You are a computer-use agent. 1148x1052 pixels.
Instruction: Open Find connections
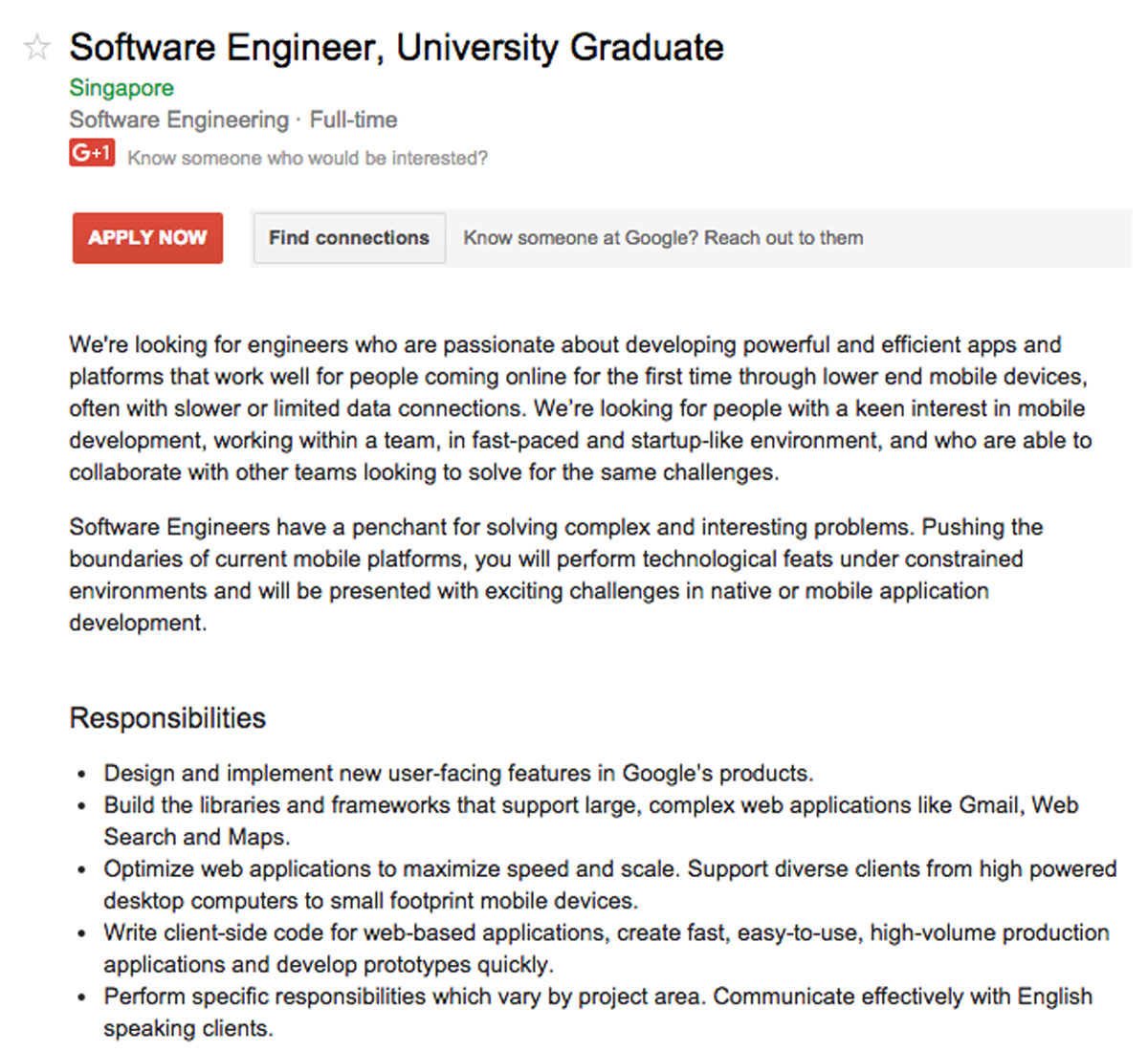(x=348, y=238)
